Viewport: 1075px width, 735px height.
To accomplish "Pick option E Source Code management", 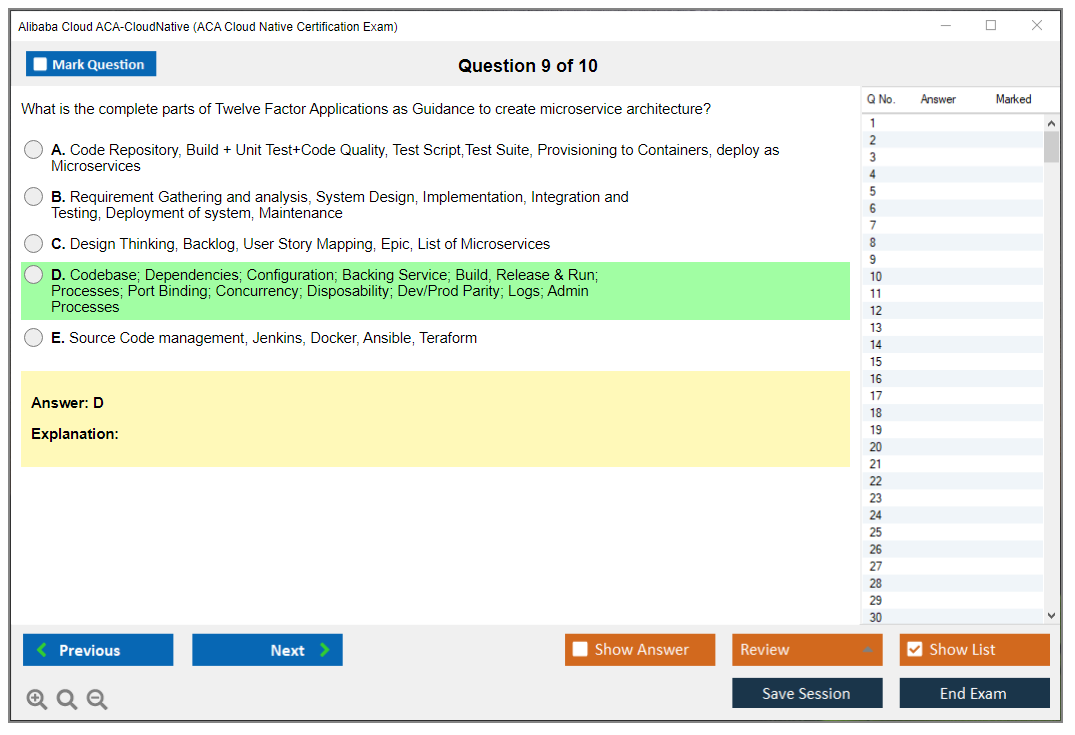I will tap(34, 338).
